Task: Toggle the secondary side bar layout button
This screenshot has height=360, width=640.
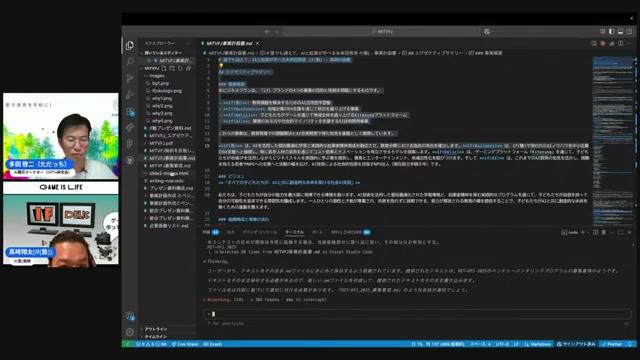Action: [629, 31]
